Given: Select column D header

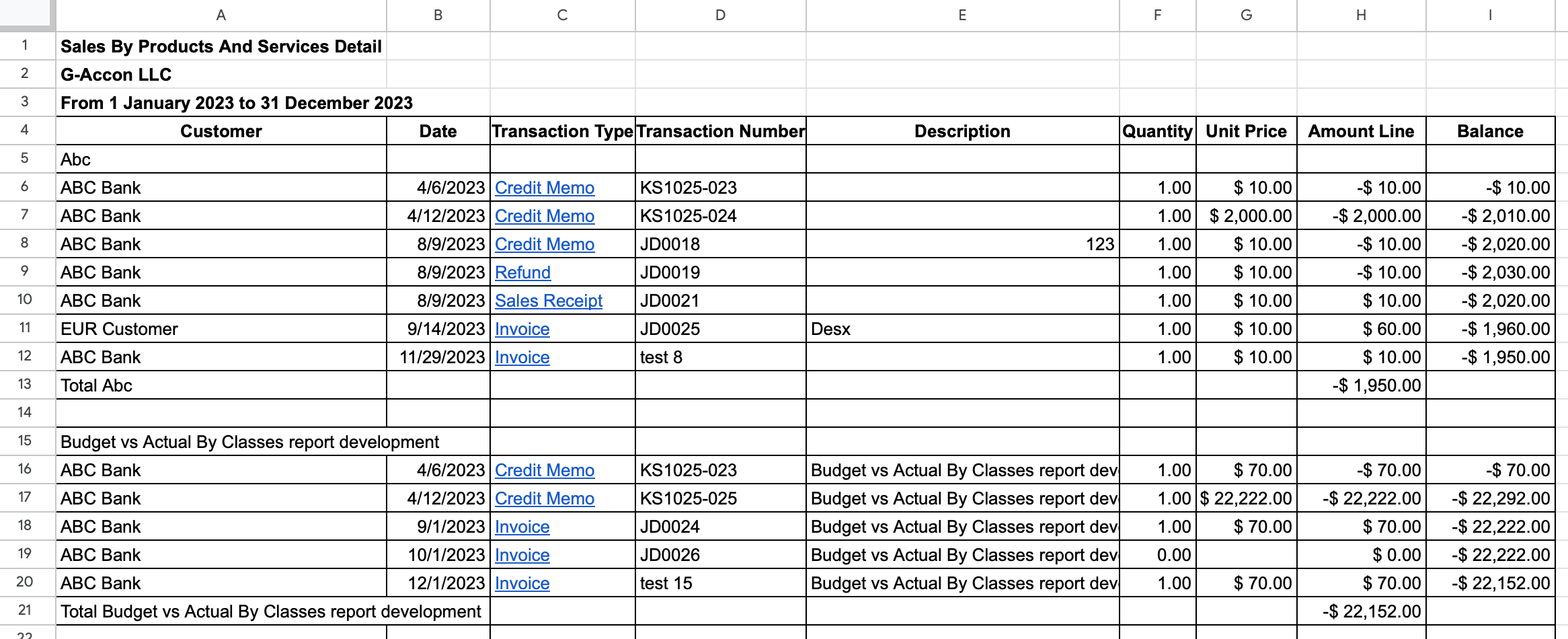Looking at the screenshot, I should pos(721,15).
